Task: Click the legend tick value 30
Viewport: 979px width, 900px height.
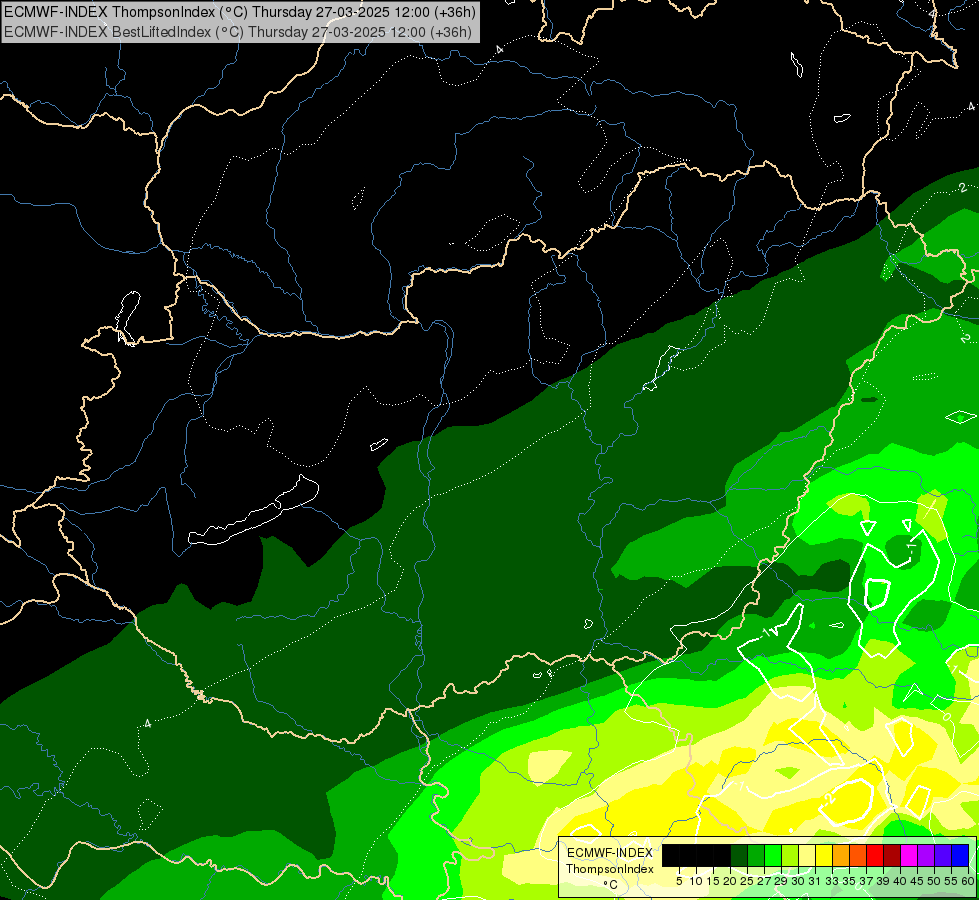Action: tap(799, 881)
